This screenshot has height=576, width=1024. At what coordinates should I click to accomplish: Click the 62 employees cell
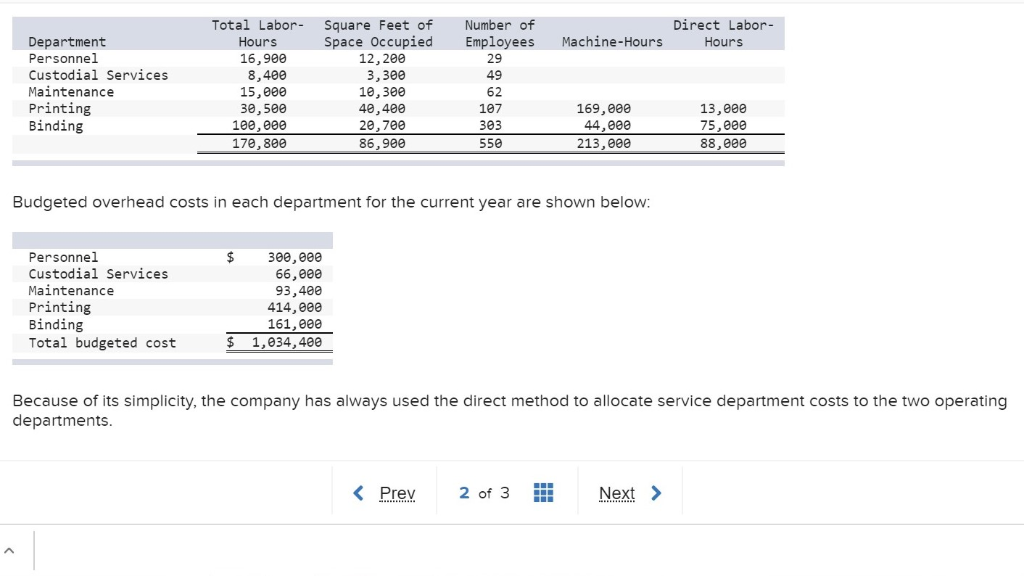(494, 92)
